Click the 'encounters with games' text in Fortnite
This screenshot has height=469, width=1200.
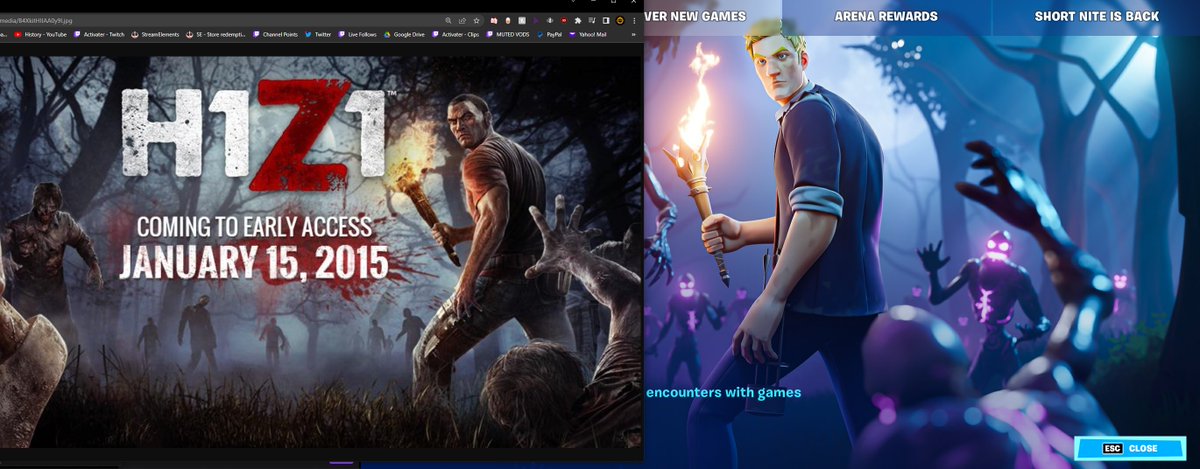(x=723, y=392)
